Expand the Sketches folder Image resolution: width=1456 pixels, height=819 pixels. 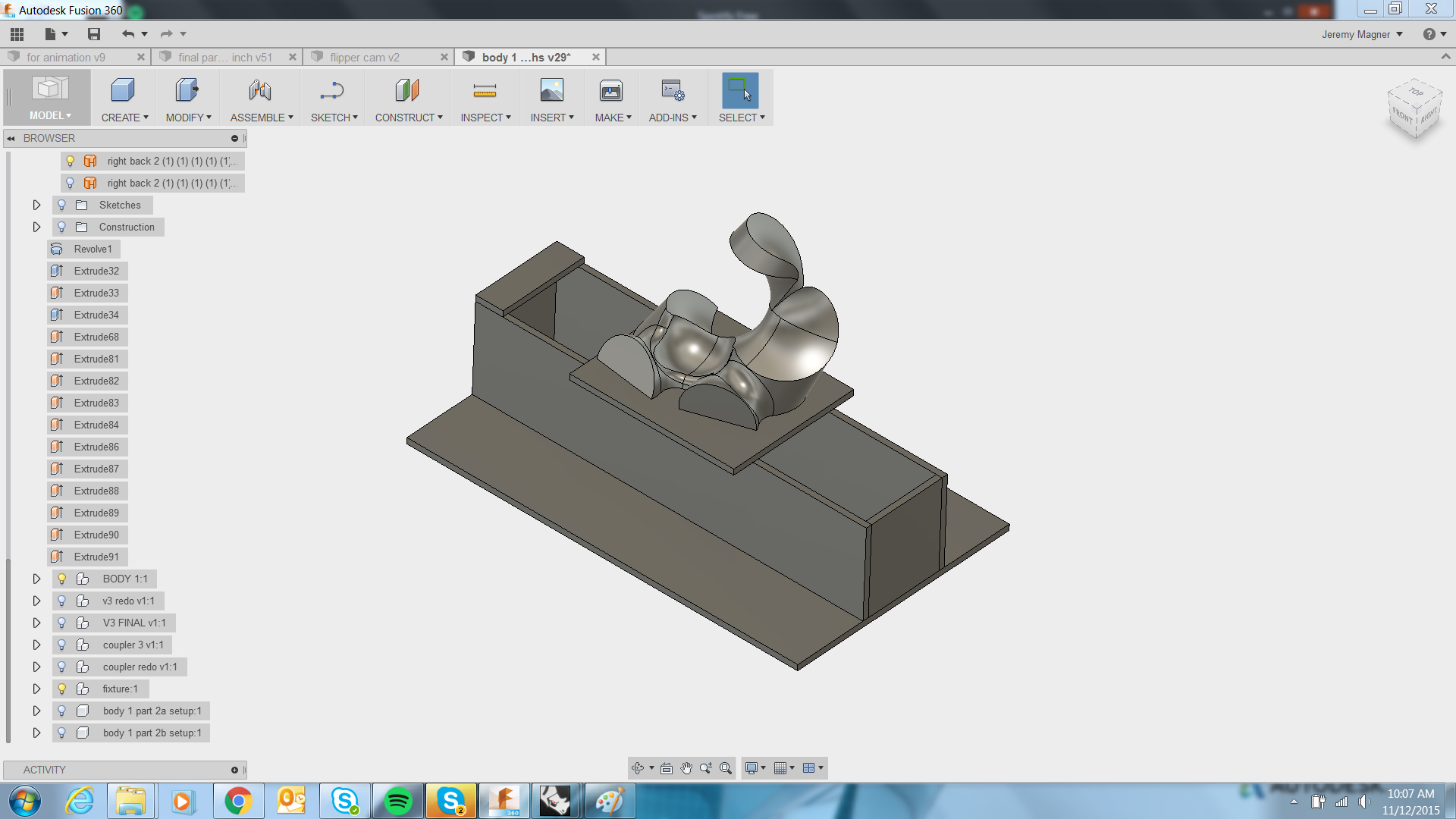pyautogui.click(x=36, y=205)
